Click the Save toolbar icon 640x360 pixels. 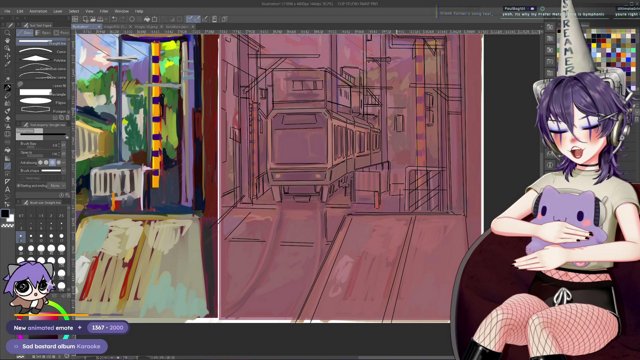[x=100, y=19]
